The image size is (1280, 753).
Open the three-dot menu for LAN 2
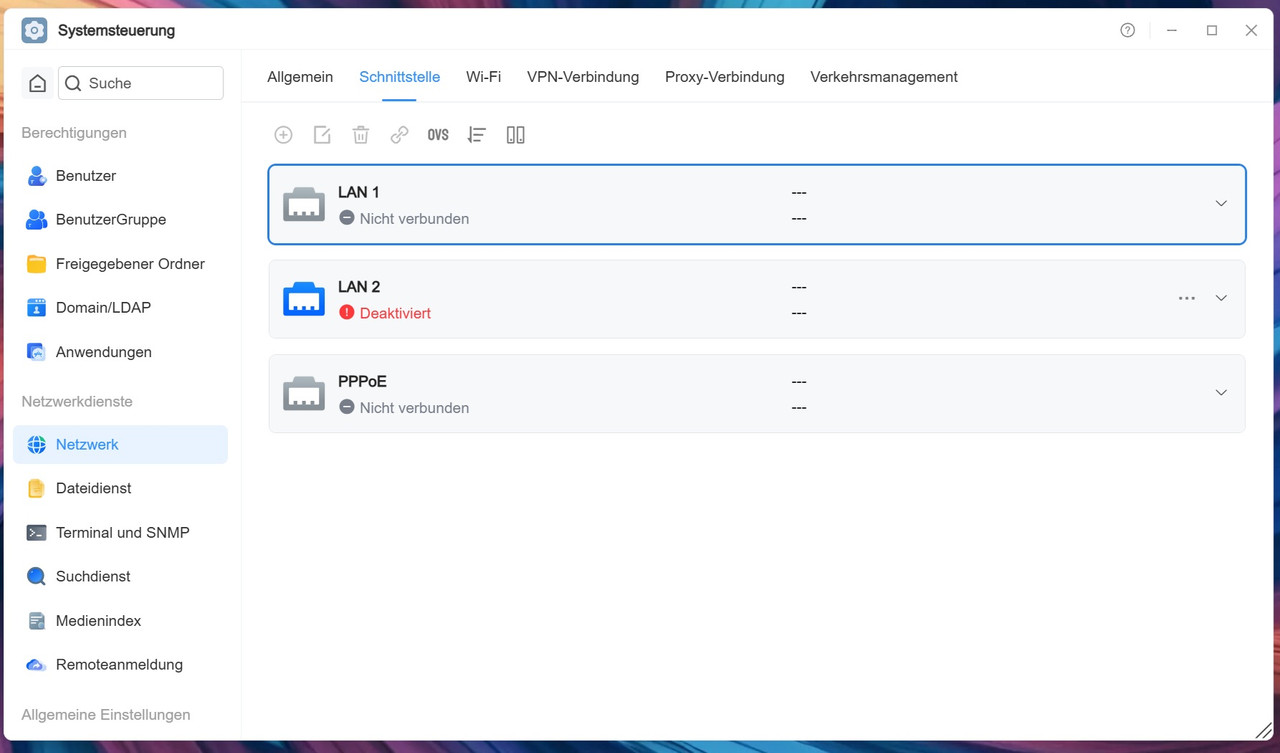pyautogui.click(x=1187, y=298)
